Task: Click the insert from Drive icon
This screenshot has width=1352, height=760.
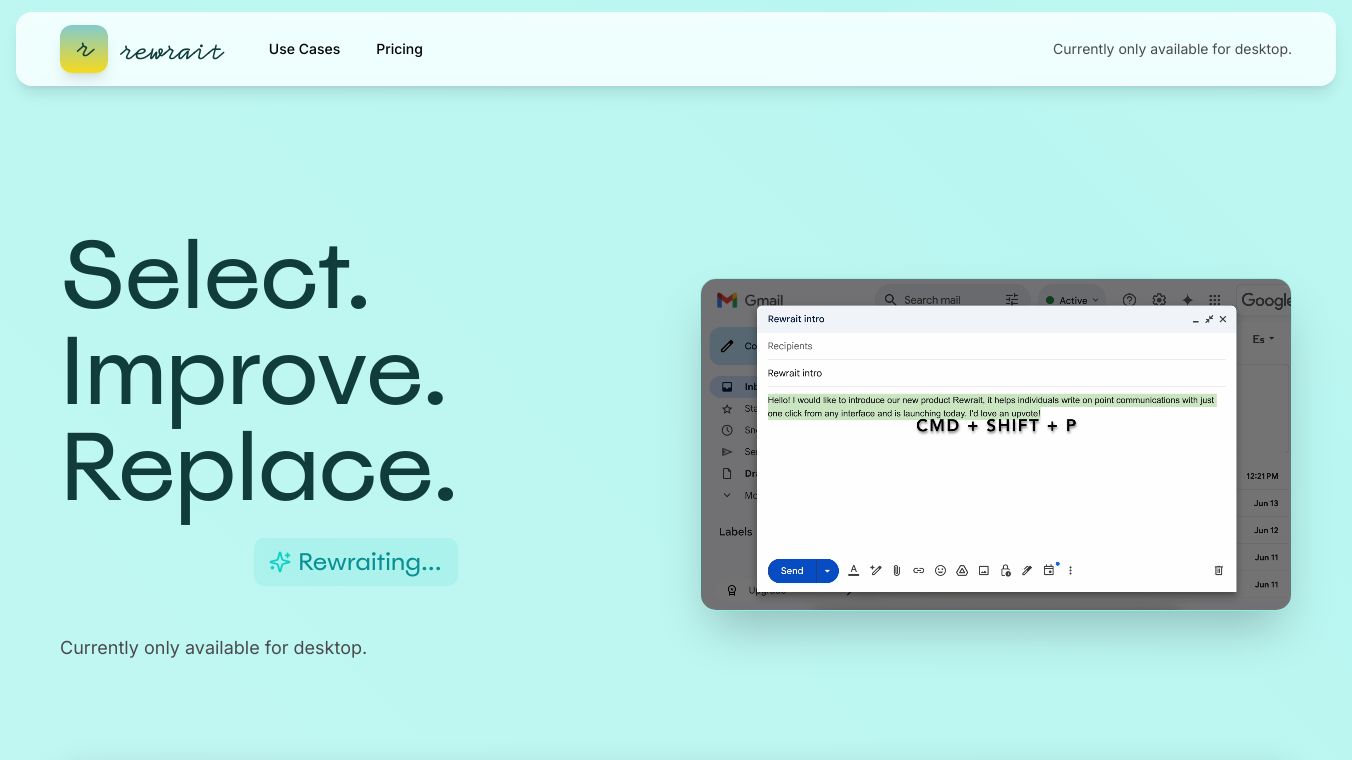Action: pos(962,571)
